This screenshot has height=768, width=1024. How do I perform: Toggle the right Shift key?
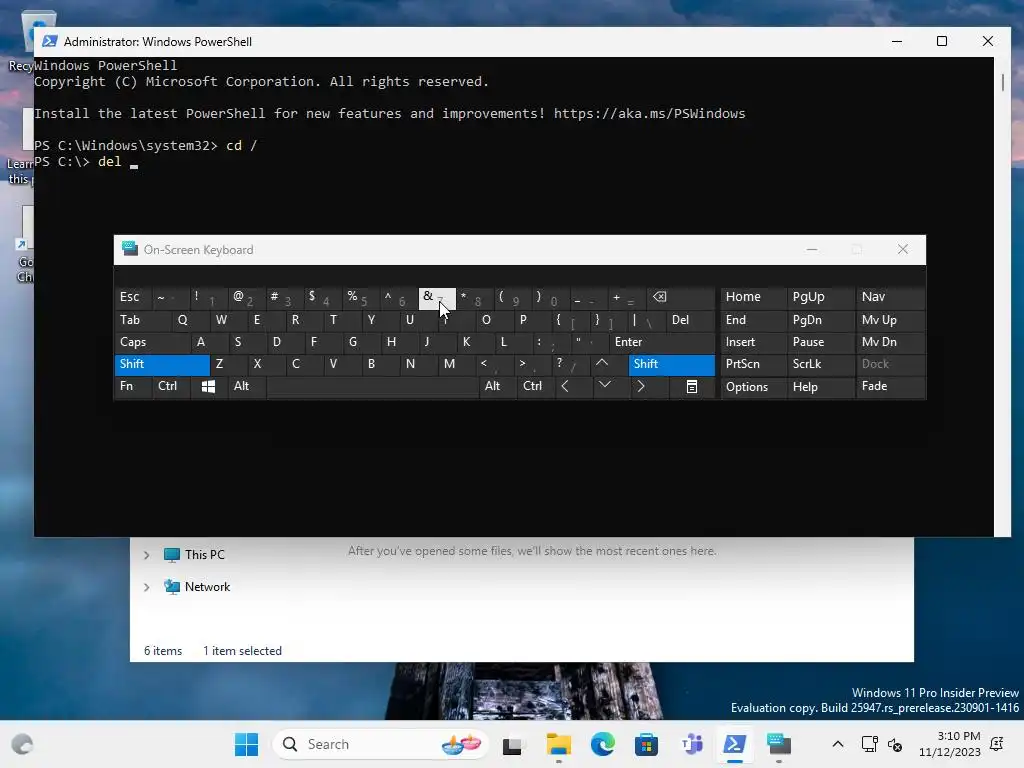pos(671,364)
